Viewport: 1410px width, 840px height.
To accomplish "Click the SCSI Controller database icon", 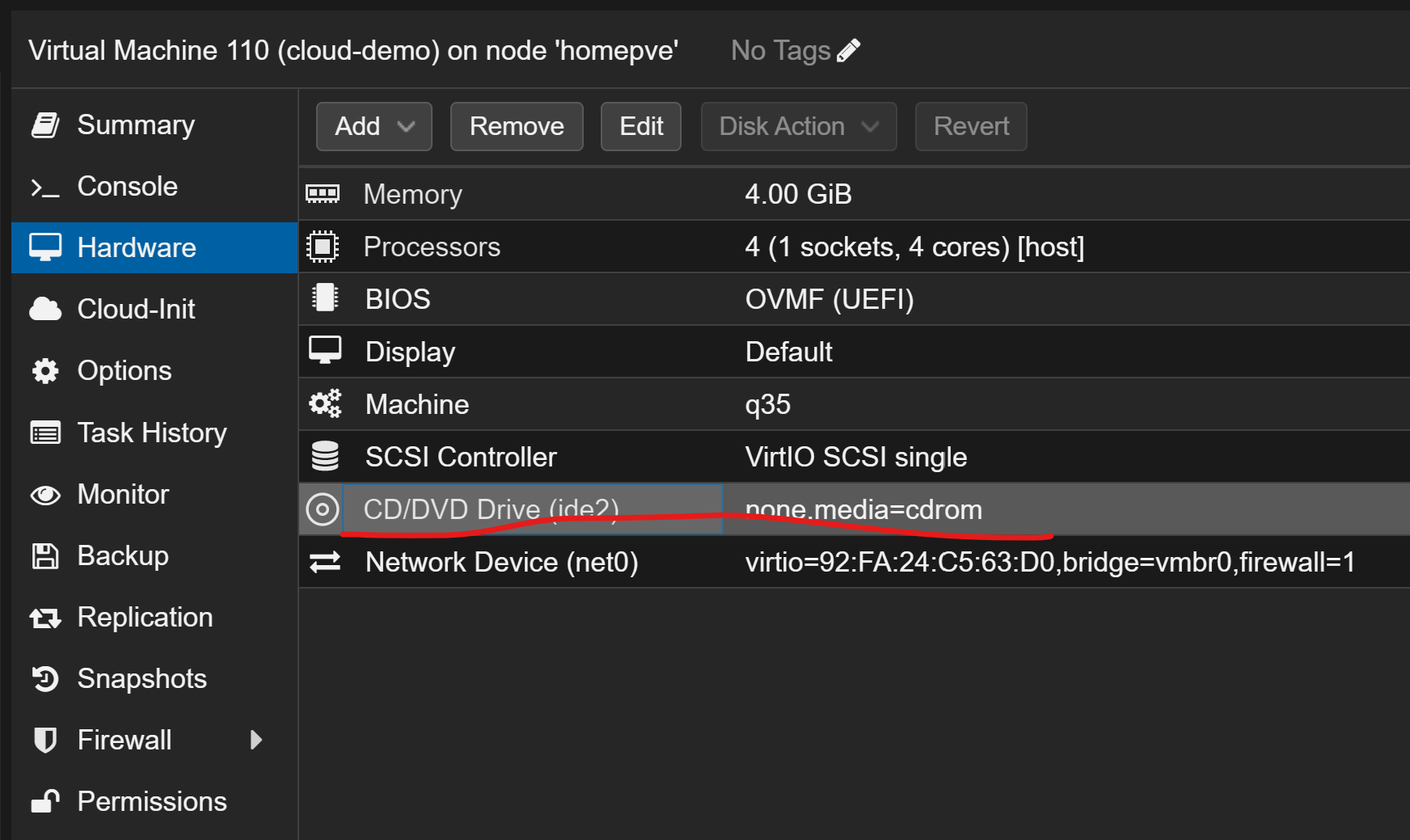I will (x=325, y=457).
